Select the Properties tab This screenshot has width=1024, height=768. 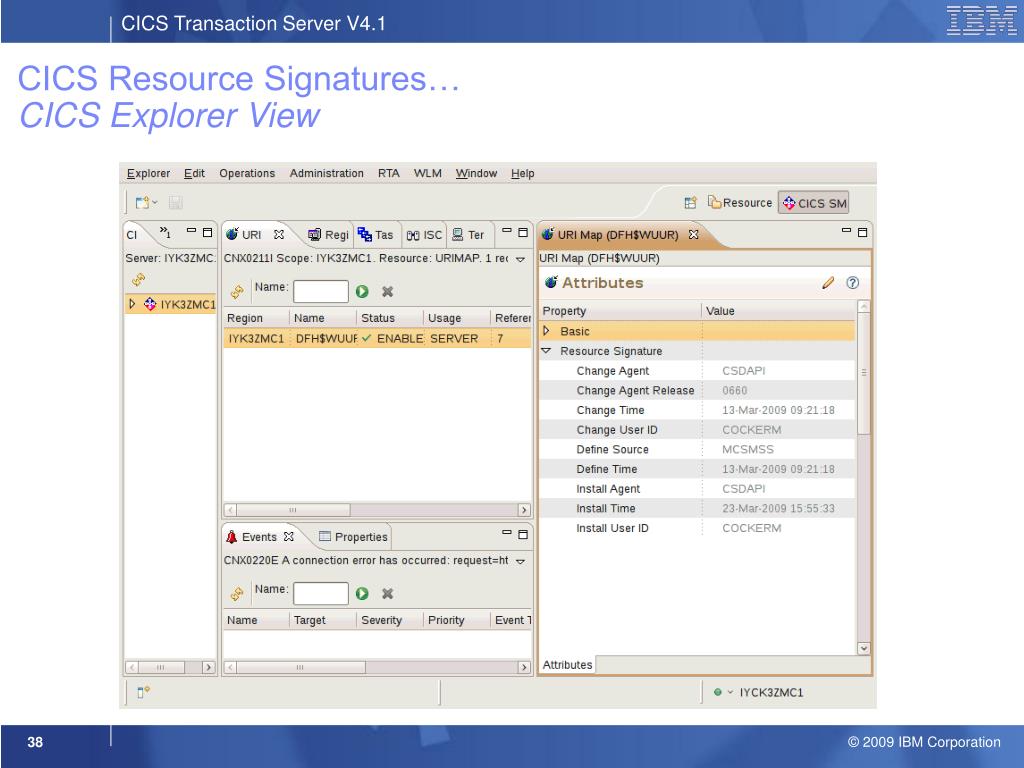coord(353,537)
